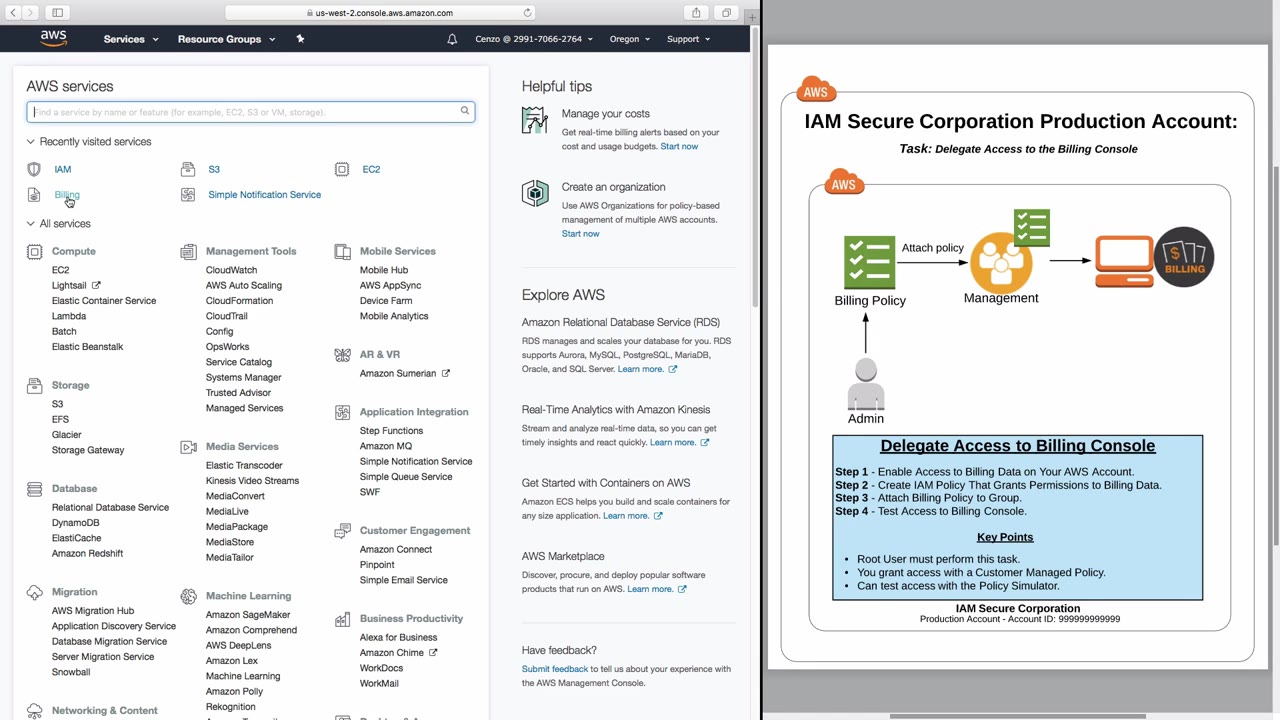Click the IAM shield service icon

coord(34,169)
